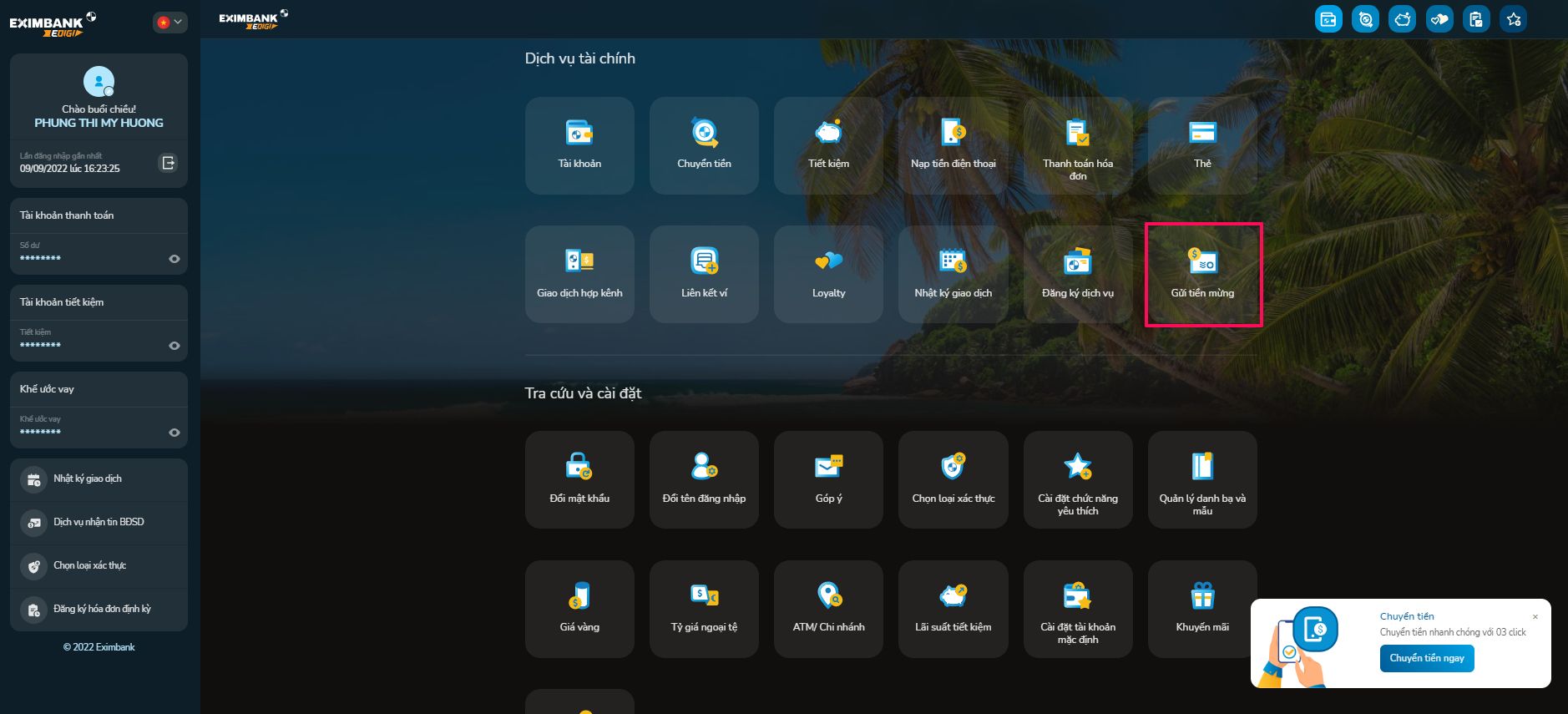Close the Chuyển tiền popup notification

1535,617
